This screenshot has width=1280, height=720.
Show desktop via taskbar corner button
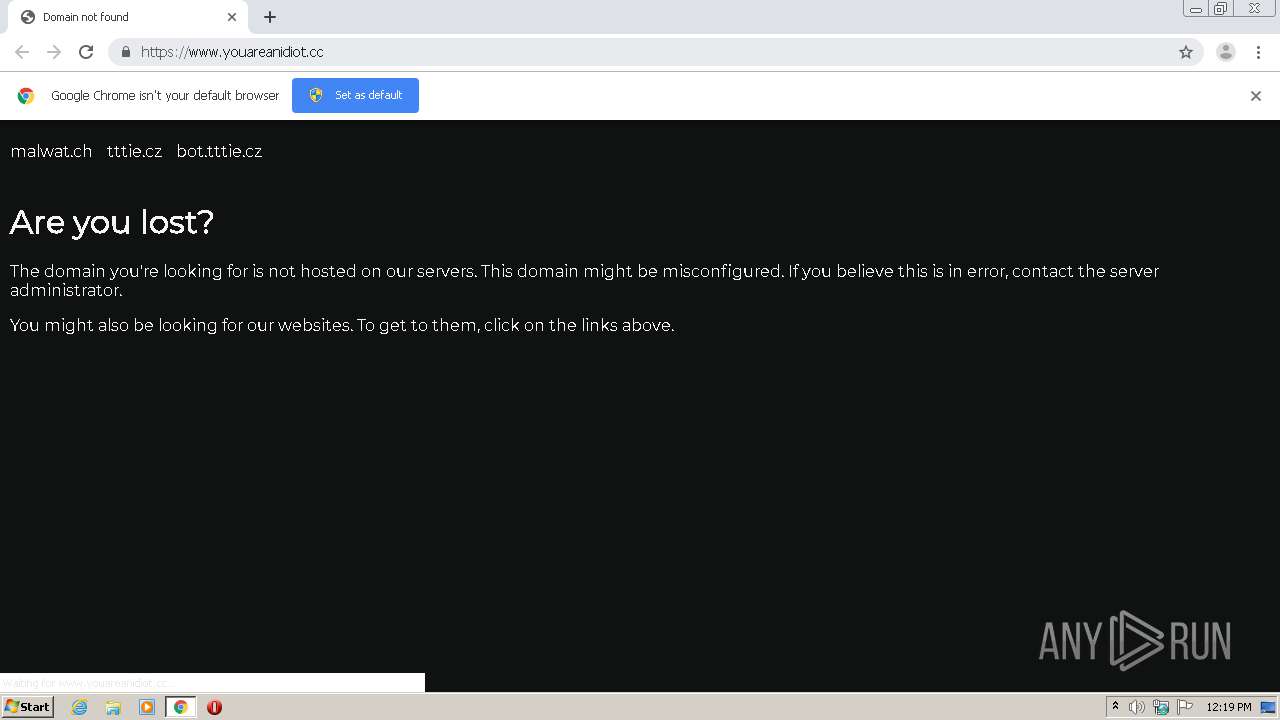(x=1268, y=707)
